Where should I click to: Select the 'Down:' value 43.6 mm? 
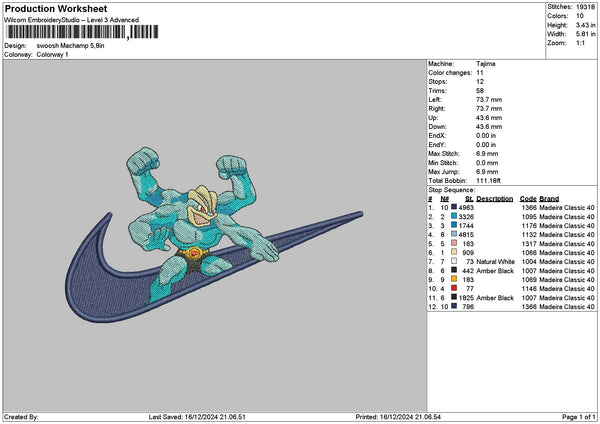click(x=489, y=127)
